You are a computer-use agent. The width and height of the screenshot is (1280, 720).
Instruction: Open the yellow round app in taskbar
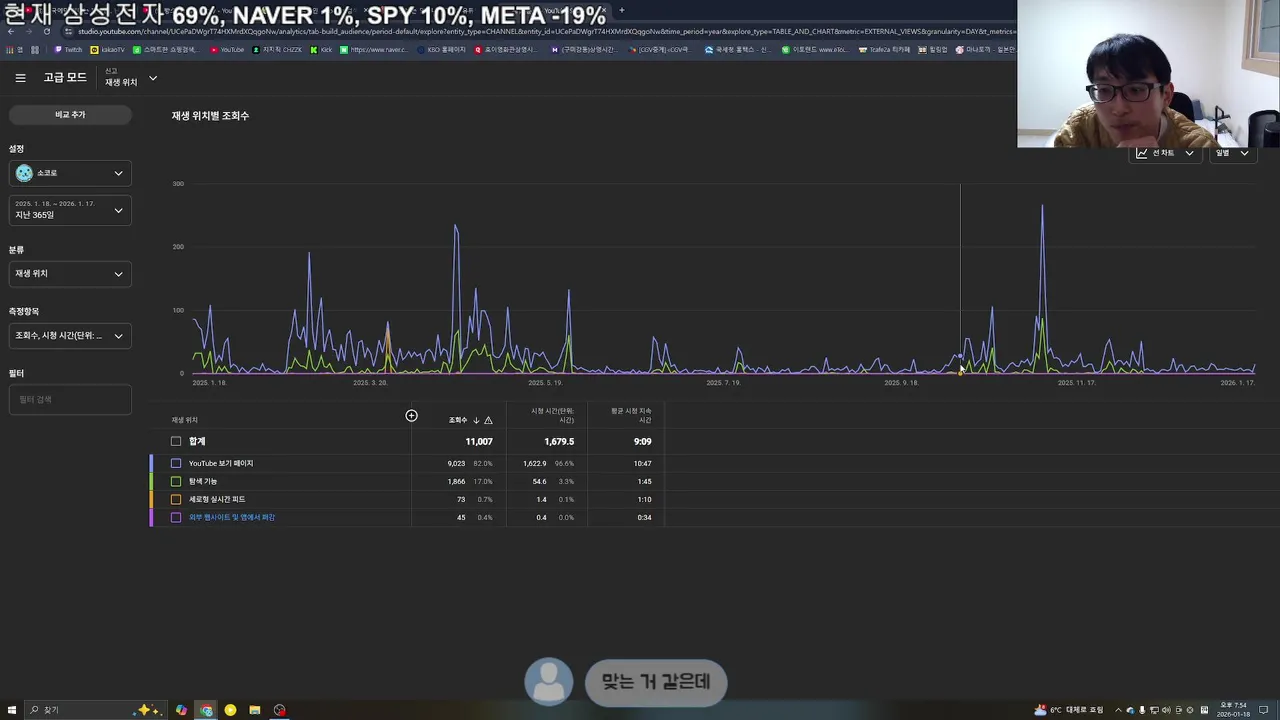coord(230,710)
